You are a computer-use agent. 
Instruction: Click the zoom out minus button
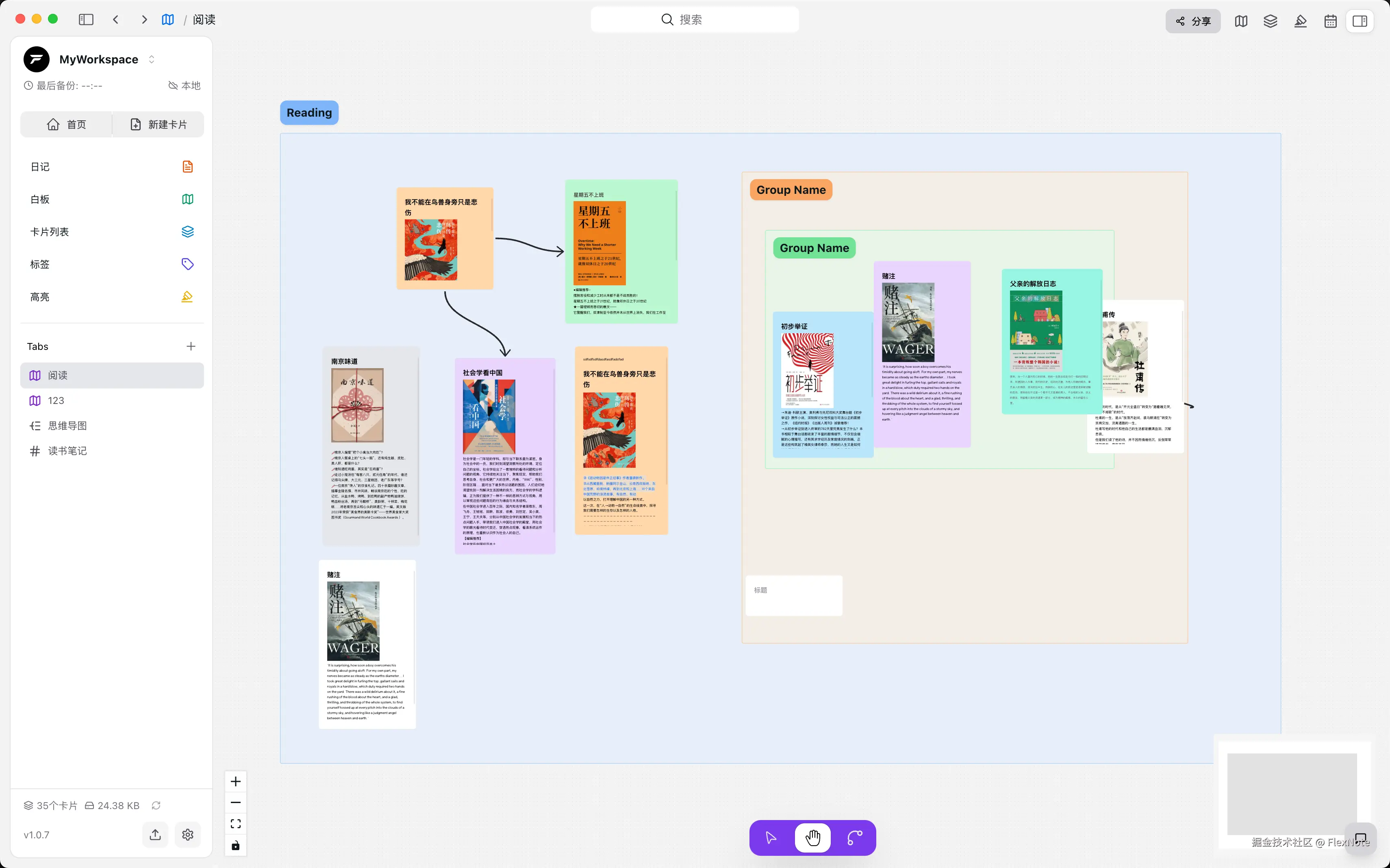(235, 803)
